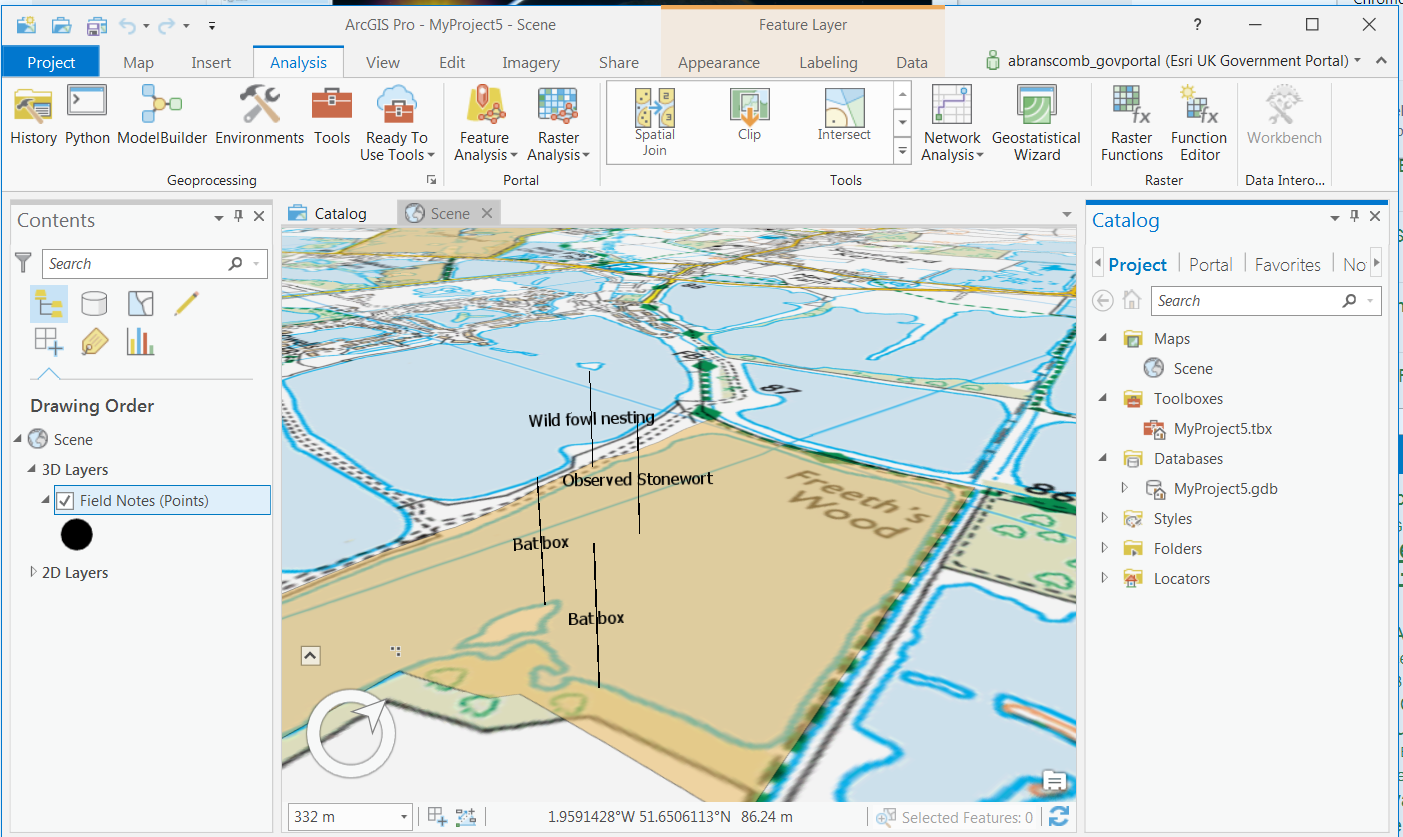The width and height of the screenshot is (1403, 837).
Task: Switch to the Imagery ribbon tab
Action: [x=530, y=62]
